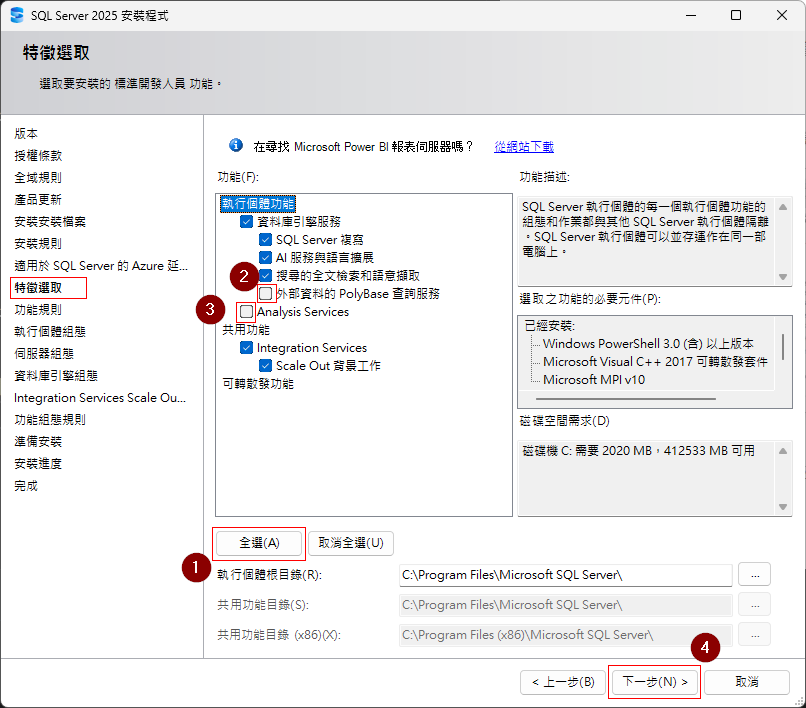Click disabled 共用功能目錄 (x86) path field
Screen dimensions: 806x708
pyautogui.click(x=565, y=634)
